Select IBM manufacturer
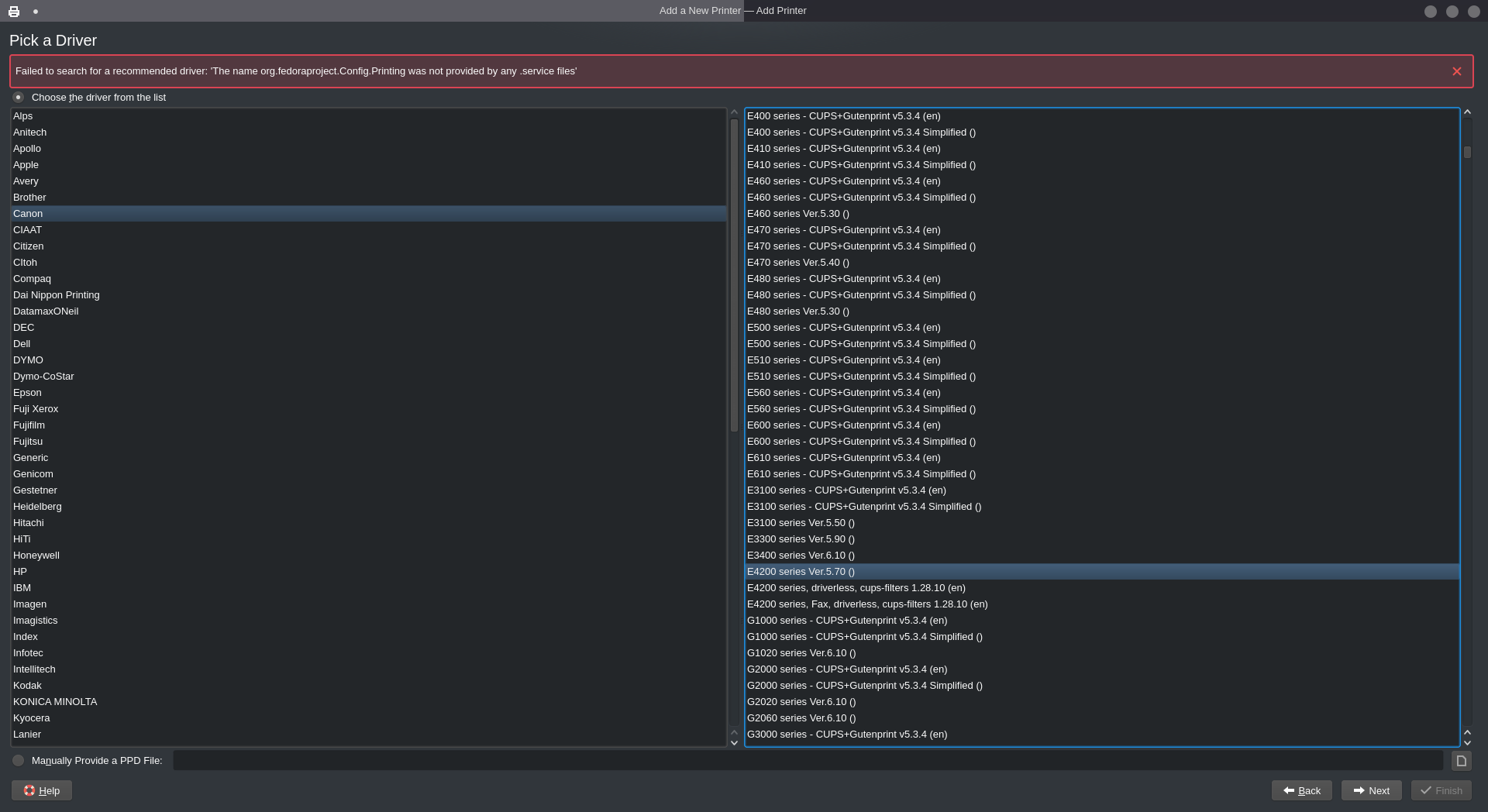Image resolution: width=1488 pixels, height=812 pixels. pos(369,588)
